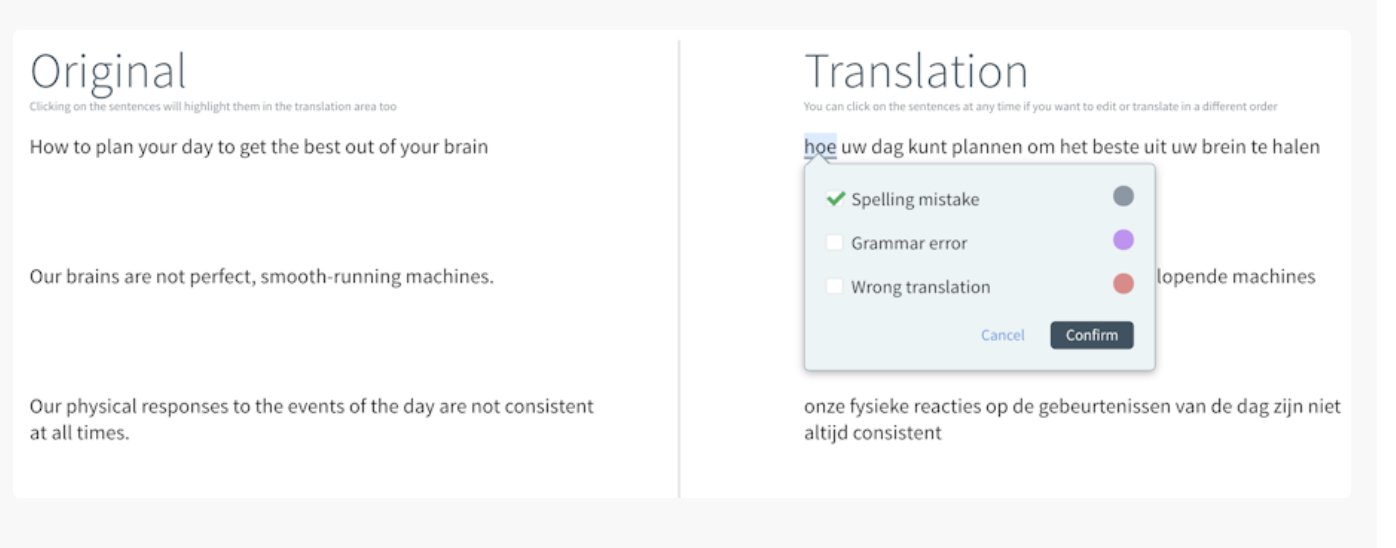
Task: Click the red Wrong translation color dot
Action: pos(1123,284)
